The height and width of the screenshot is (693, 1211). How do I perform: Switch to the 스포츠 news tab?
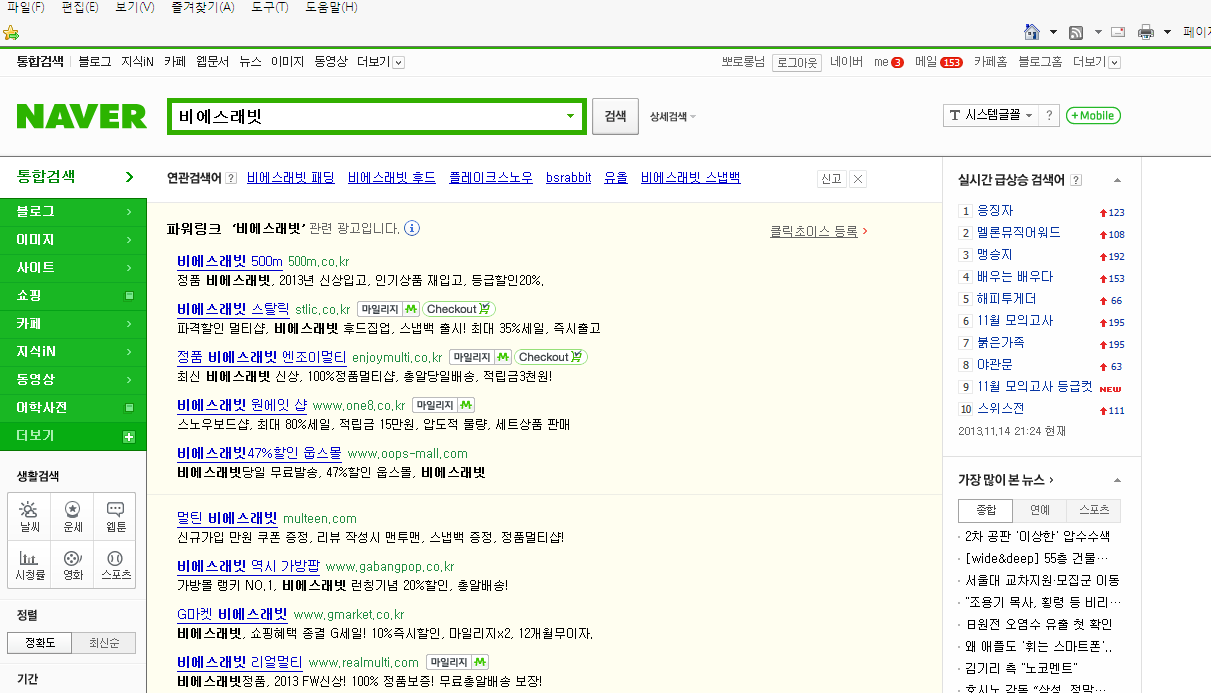click(1093, 510)
